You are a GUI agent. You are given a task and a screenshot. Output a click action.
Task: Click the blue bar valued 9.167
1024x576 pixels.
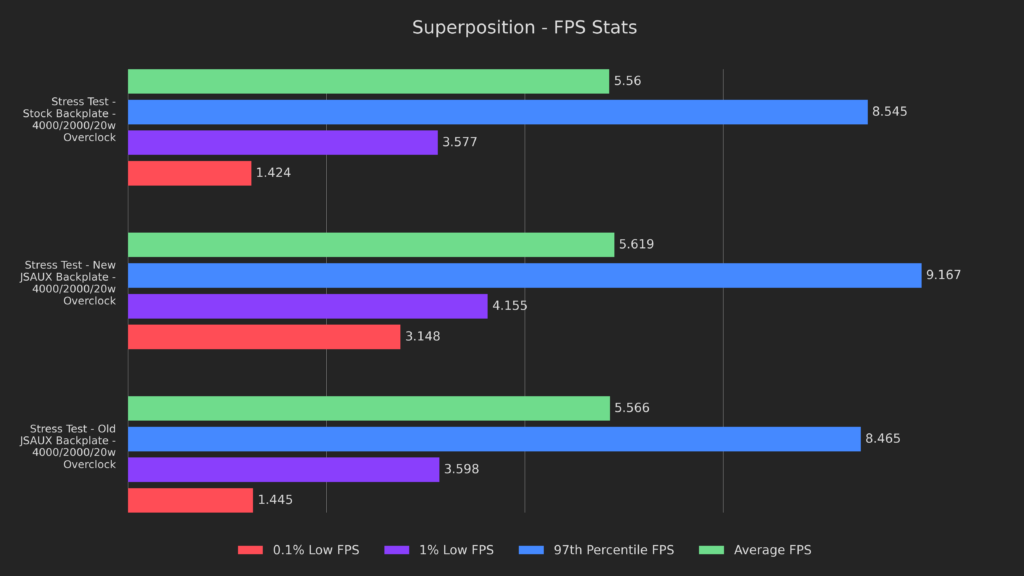[x=524, y=275]
